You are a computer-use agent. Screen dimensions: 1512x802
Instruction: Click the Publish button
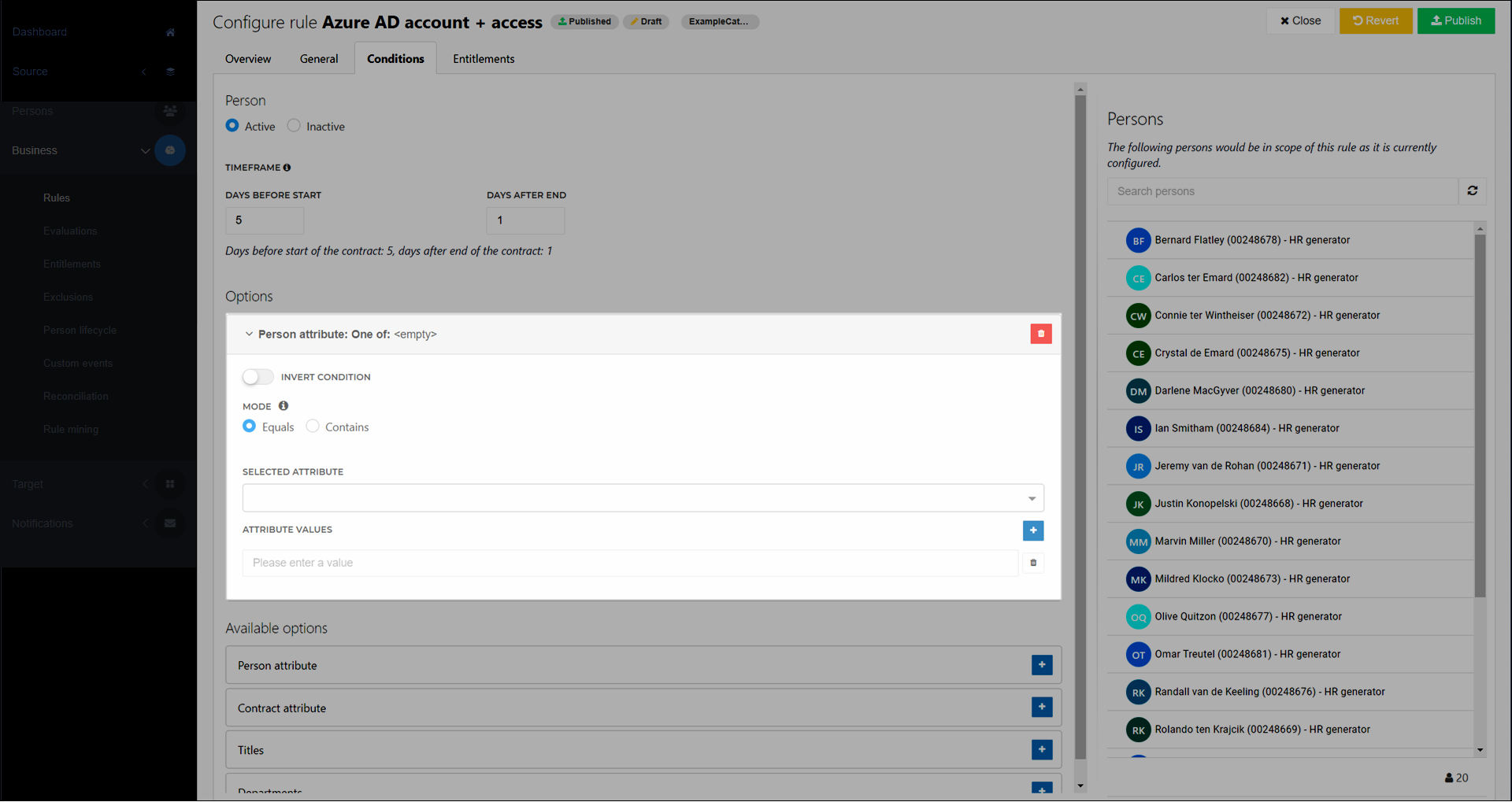(x=1455, y=20)
